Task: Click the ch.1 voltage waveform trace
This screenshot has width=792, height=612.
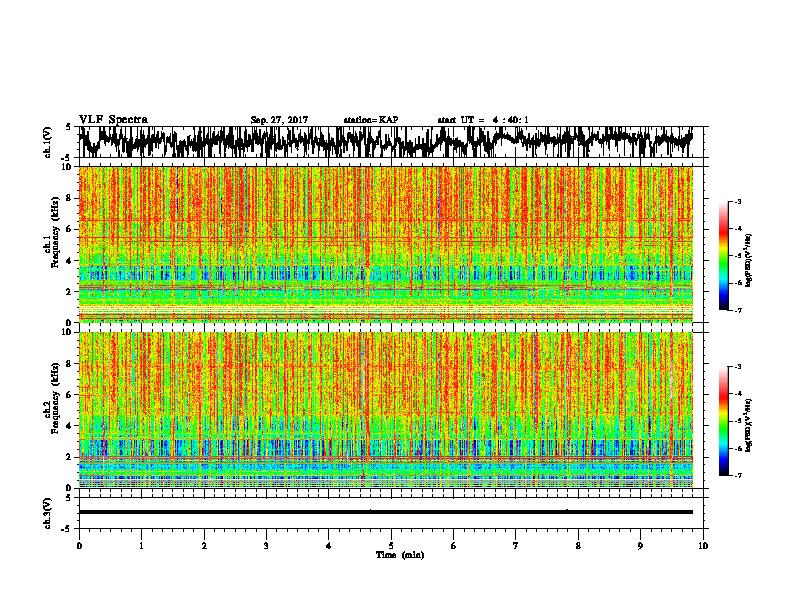Action: (385, 141)
